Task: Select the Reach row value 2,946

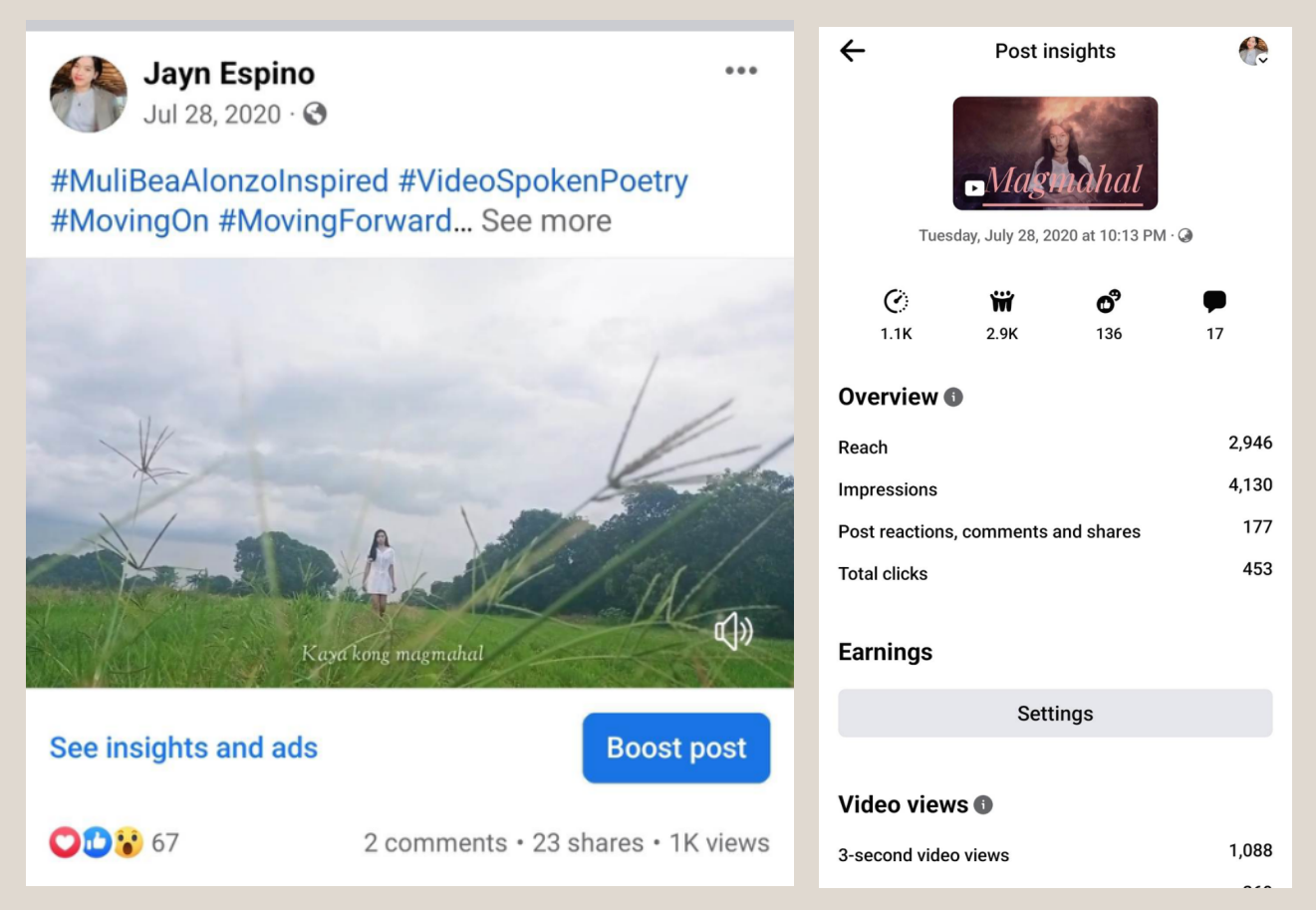Action: pyautogui.click(x=1250, y=443)
